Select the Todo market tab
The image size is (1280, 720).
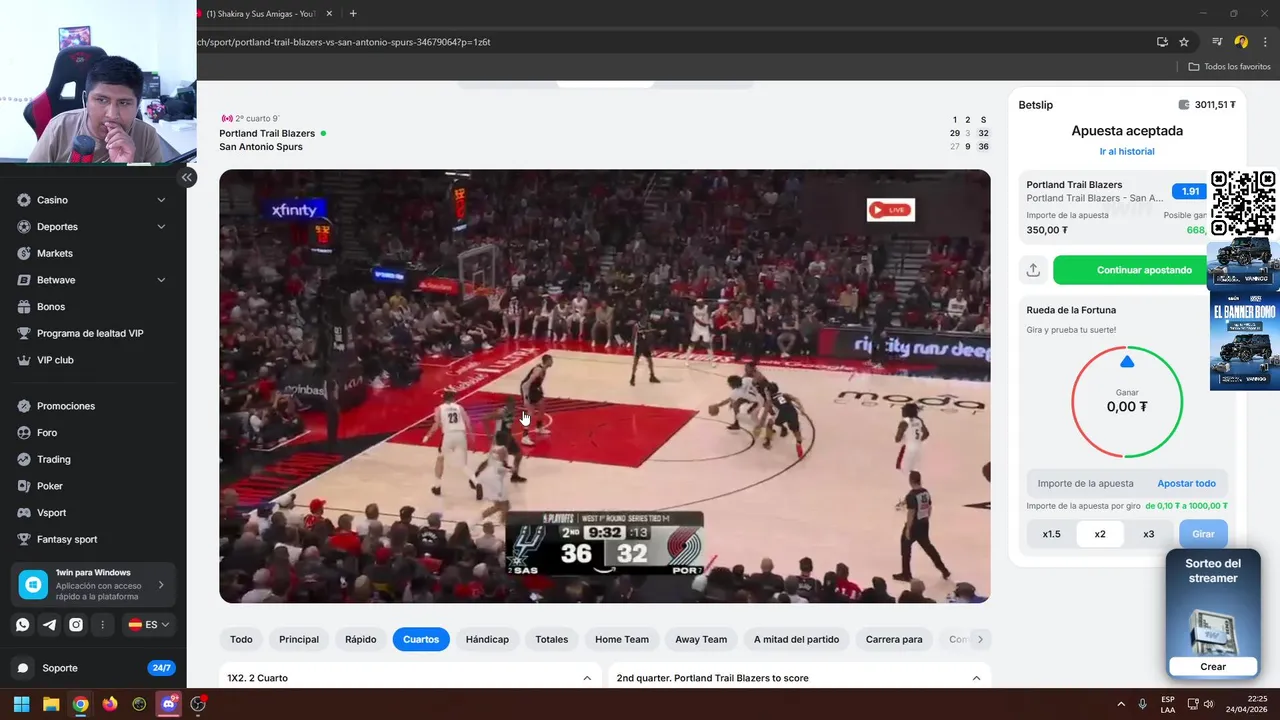tap(241, 639)
